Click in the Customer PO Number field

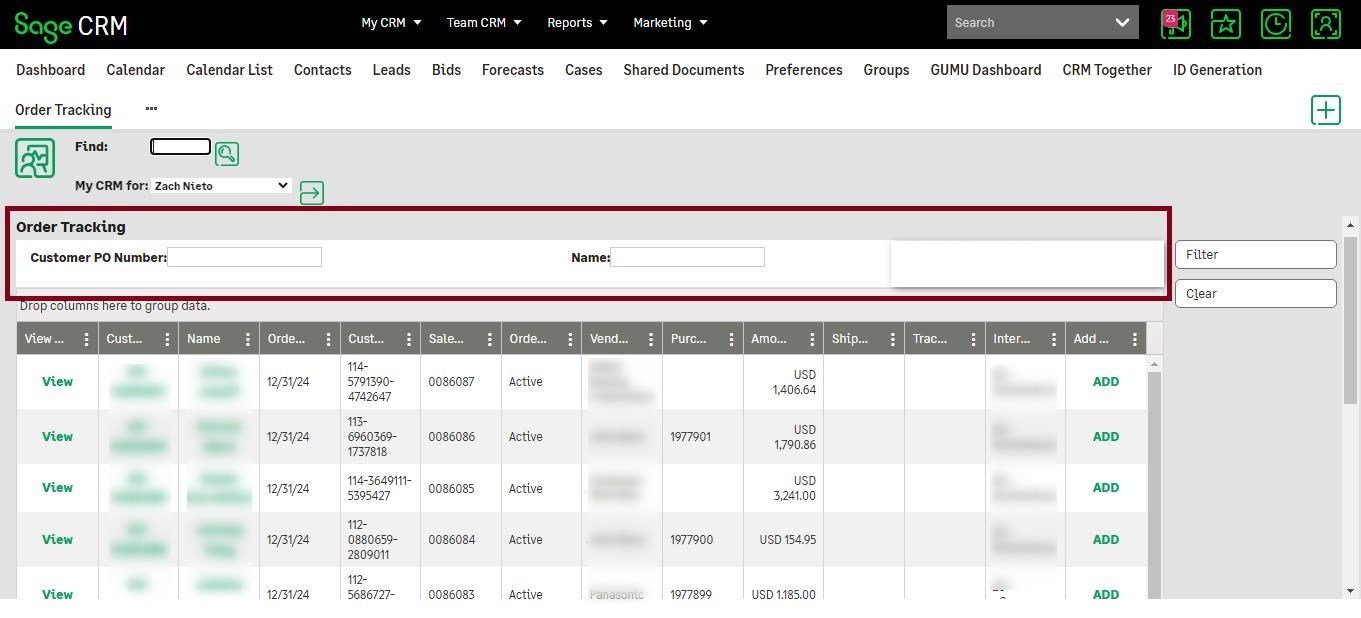coord(244,258)
